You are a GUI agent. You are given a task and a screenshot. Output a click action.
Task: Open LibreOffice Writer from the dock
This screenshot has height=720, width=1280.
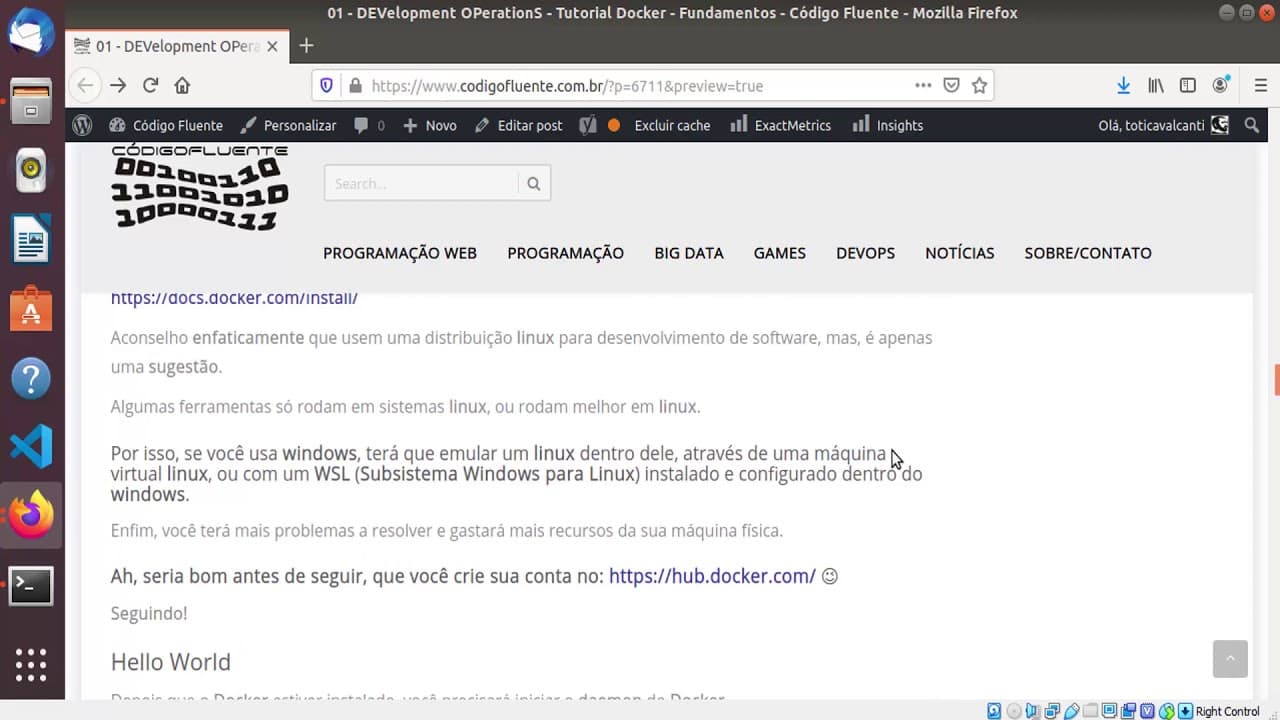pos(31,240)
